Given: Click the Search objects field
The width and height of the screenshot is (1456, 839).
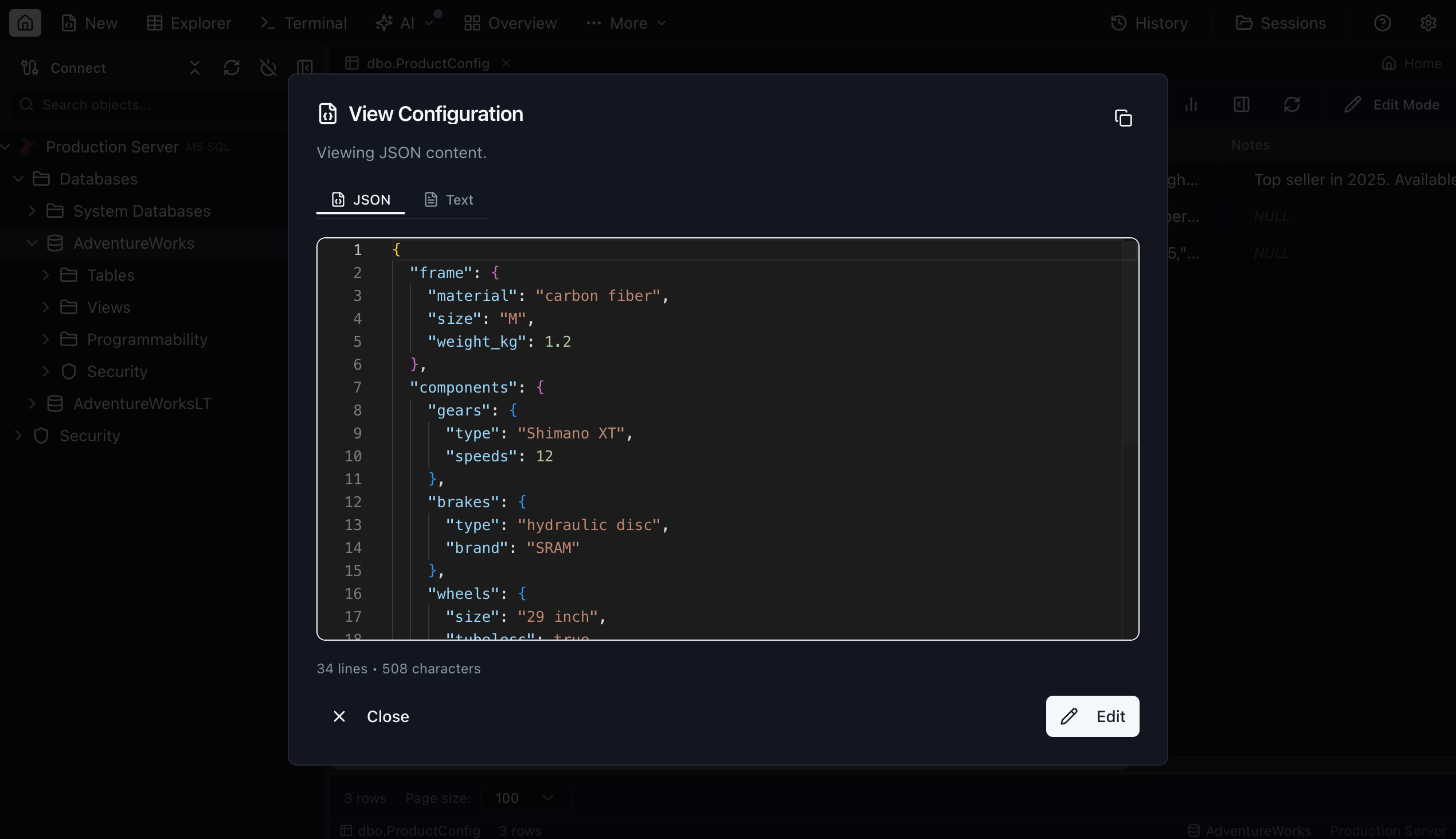Looking at the screenshot, I should pos(144,104).
